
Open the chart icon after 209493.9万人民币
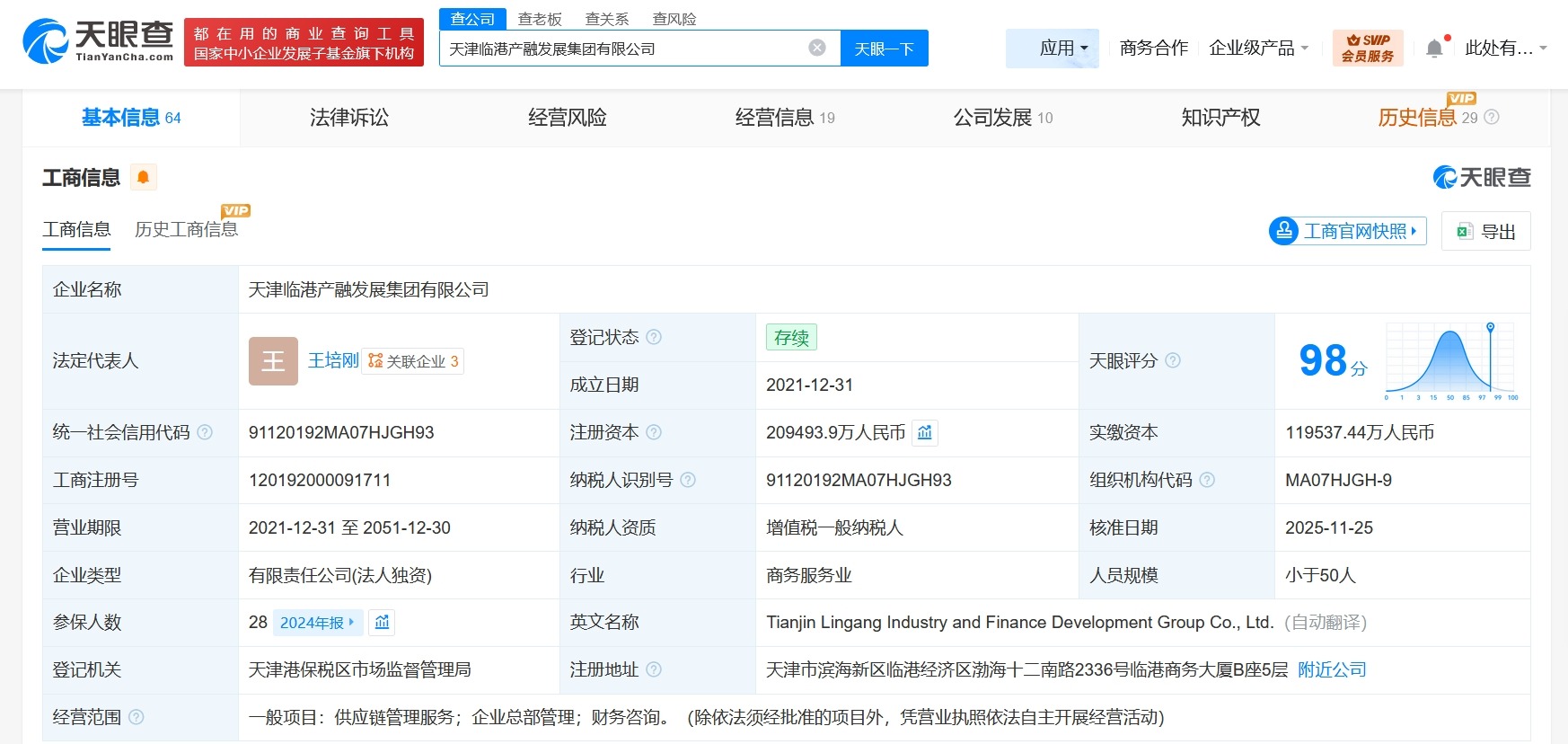pos(925,433)
